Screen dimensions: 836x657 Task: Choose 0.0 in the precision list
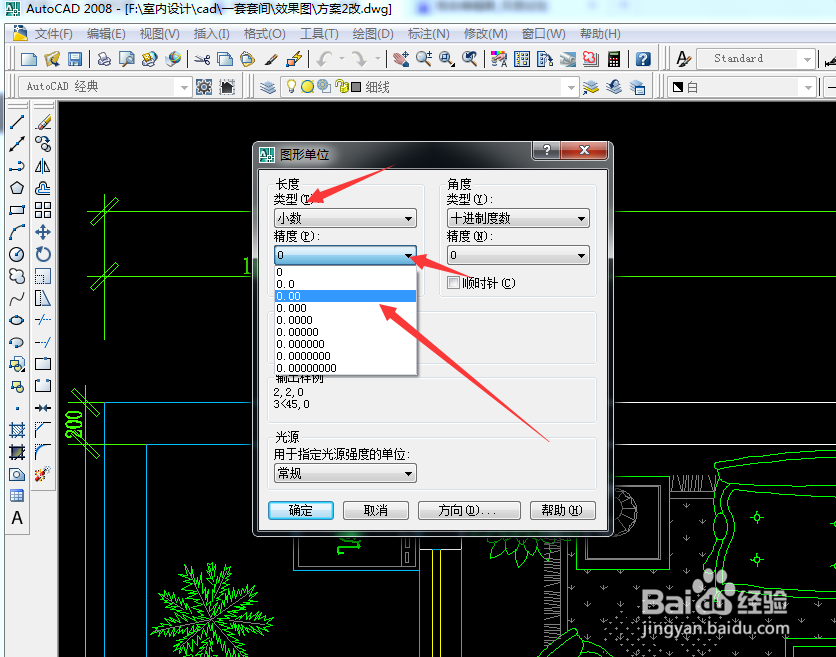tap(345, 284)
